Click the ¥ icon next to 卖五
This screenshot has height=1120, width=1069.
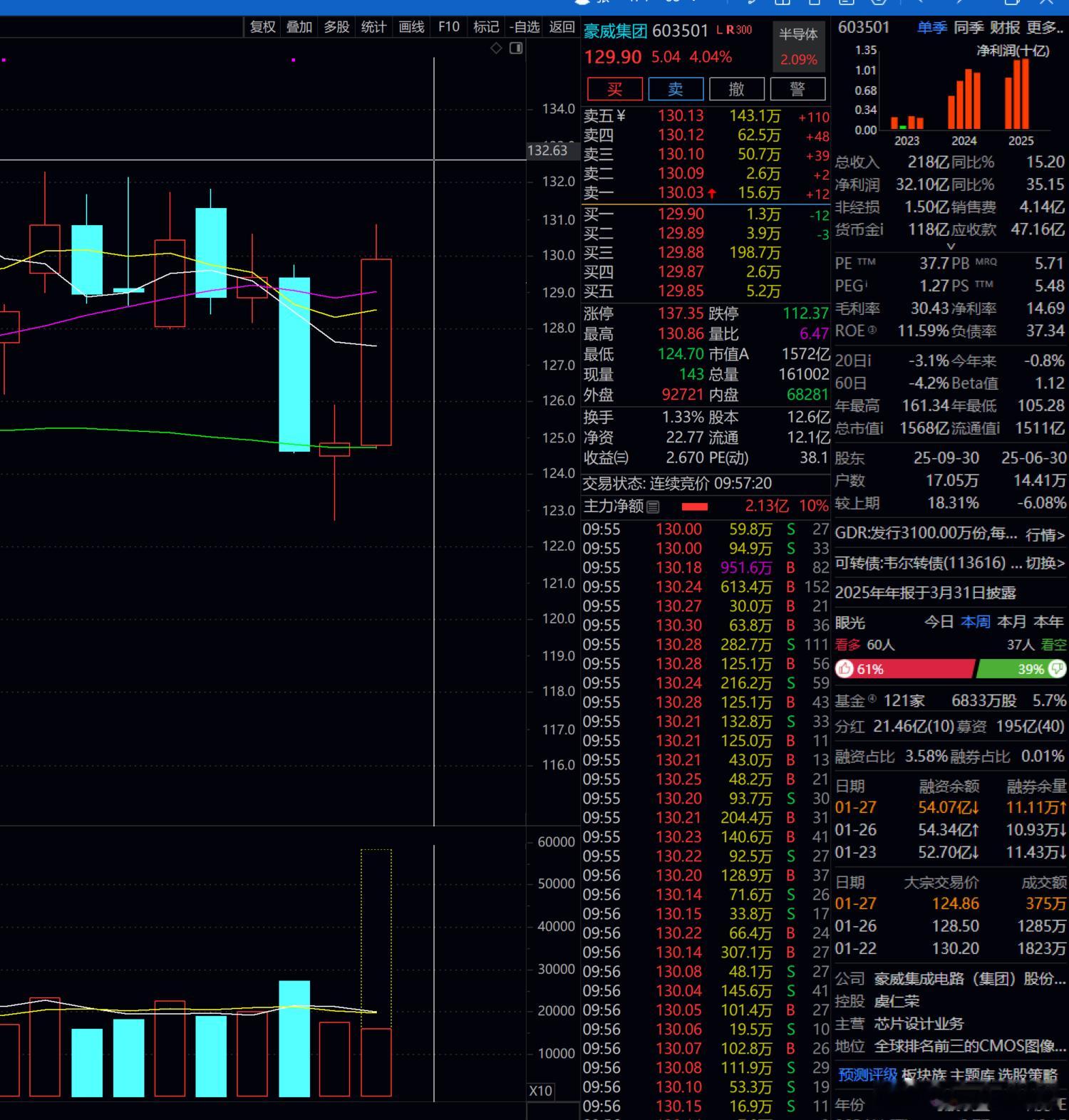pos(621,115)
